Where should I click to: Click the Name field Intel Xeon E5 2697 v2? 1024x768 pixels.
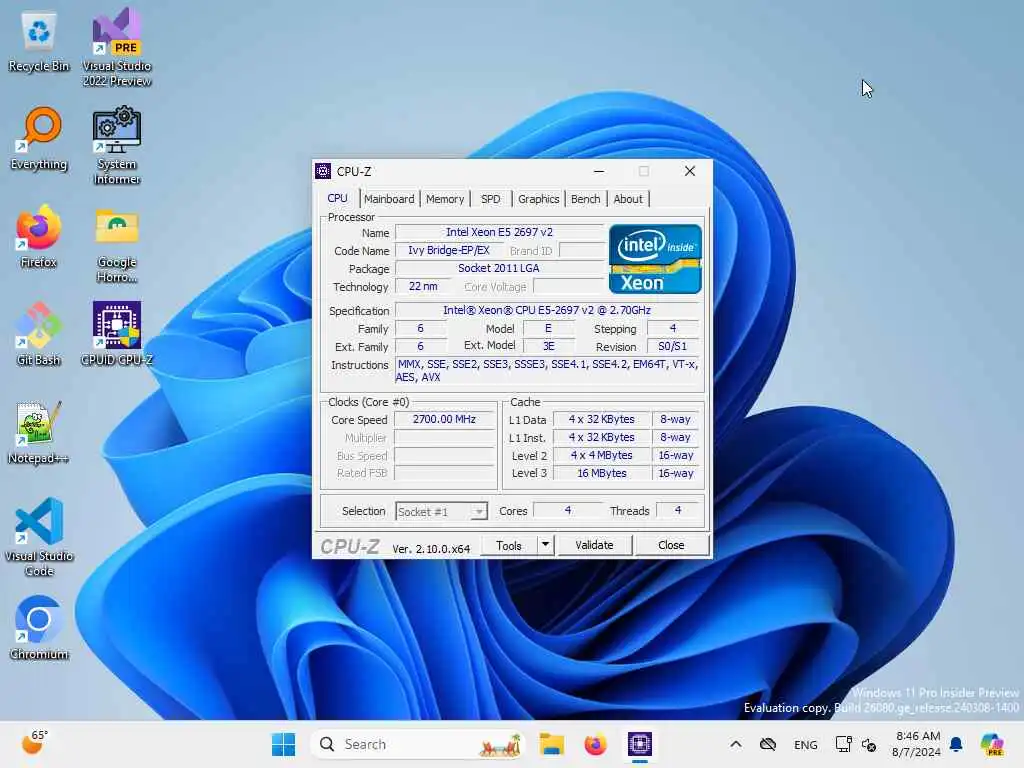pos(499,232)
